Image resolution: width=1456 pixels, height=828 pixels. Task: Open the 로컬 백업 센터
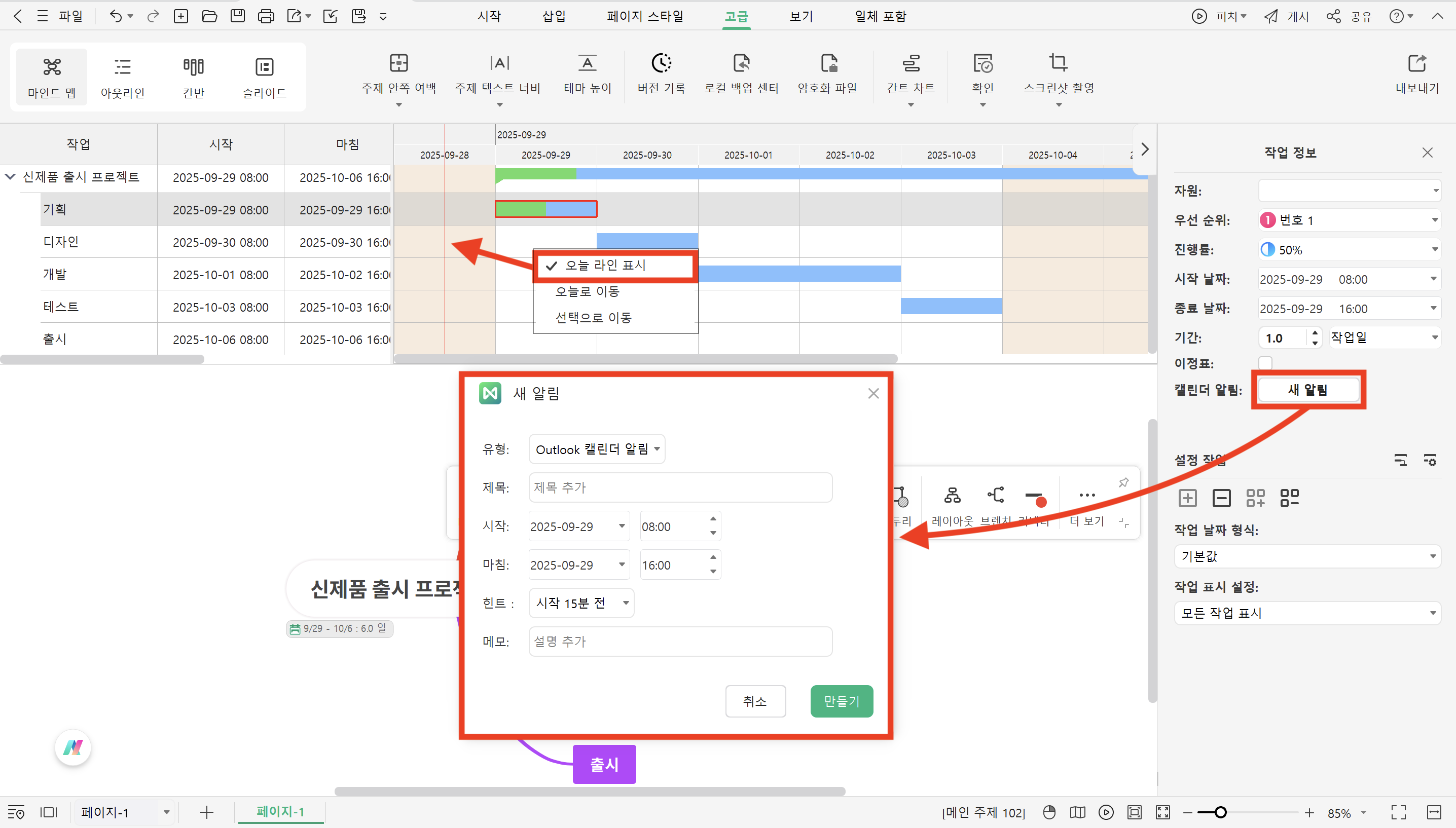(741, 74)
